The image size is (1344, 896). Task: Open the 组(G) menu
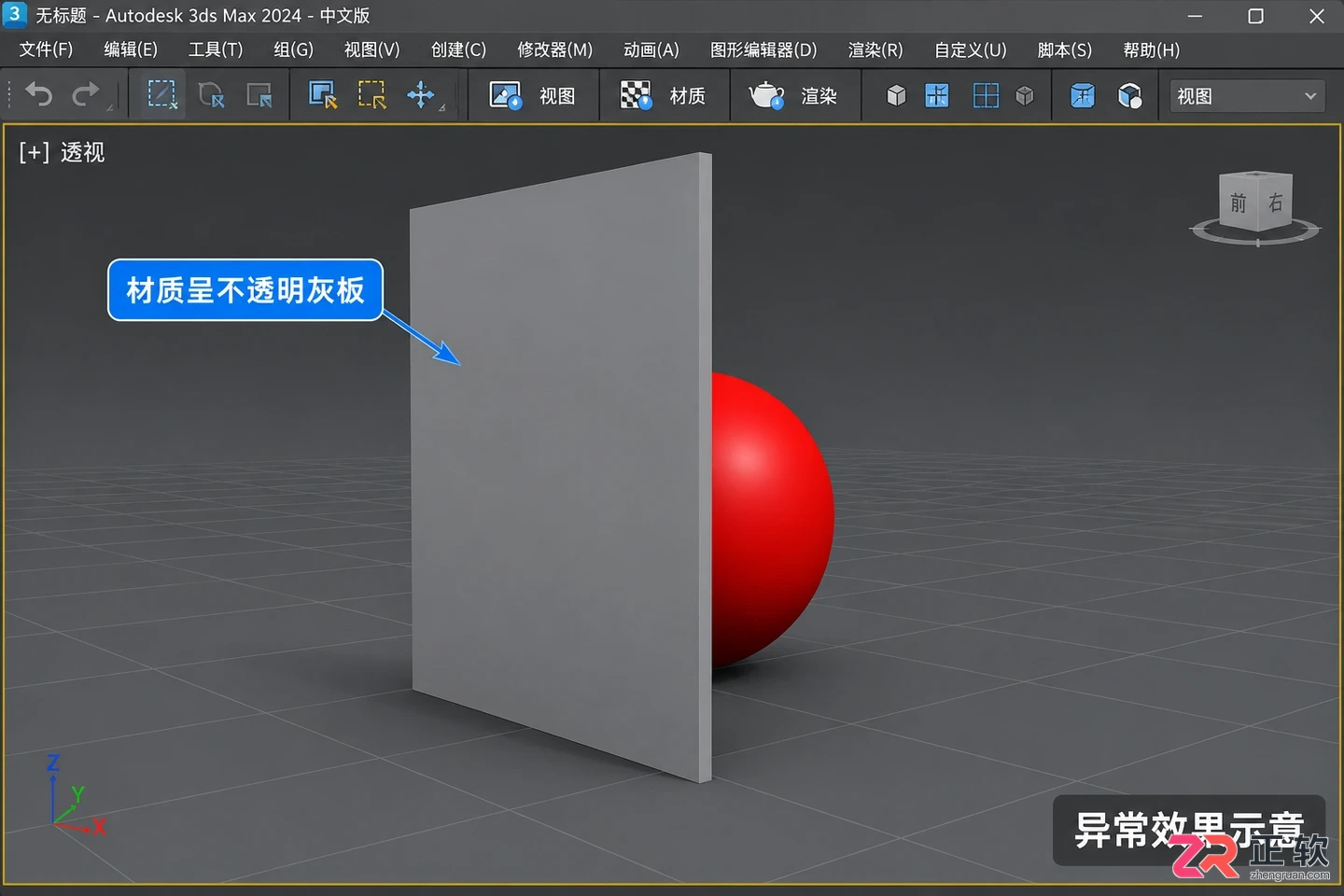293,49
